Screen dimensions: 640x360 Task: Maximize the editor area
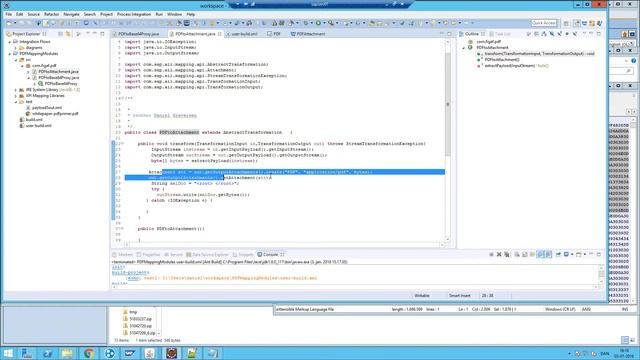pos(449,34)
